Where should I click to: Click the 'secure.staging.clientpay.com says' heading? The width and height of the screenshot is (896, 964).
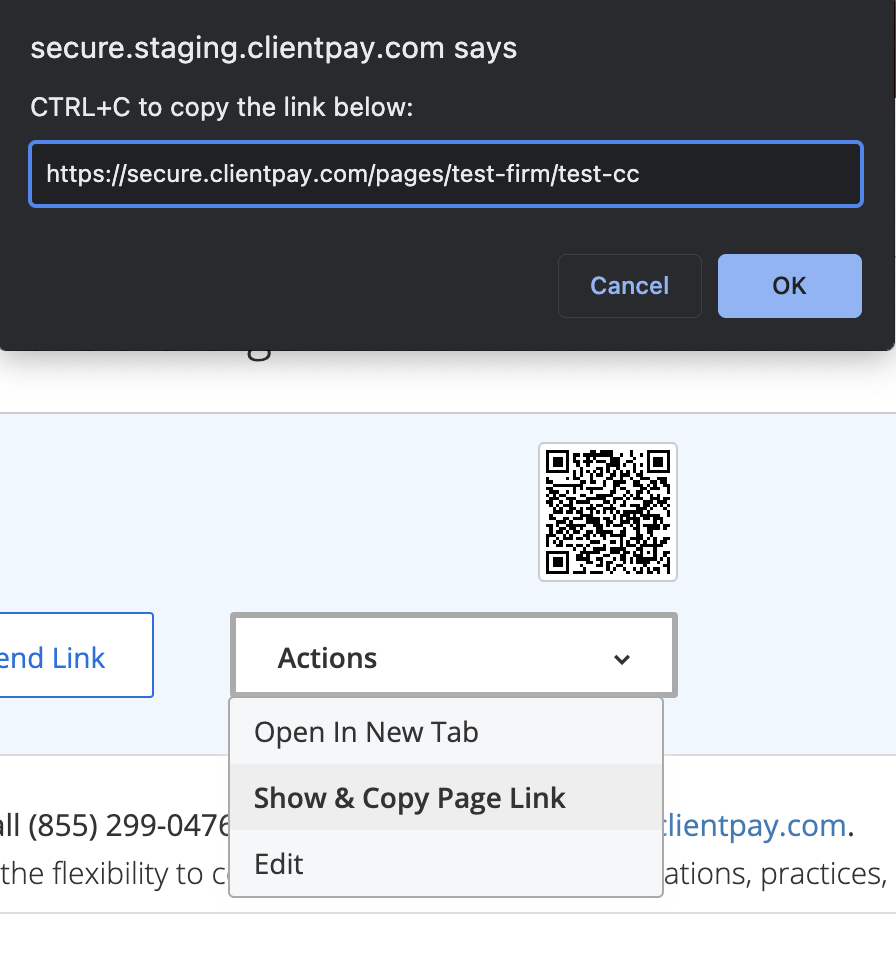[274, 49]
